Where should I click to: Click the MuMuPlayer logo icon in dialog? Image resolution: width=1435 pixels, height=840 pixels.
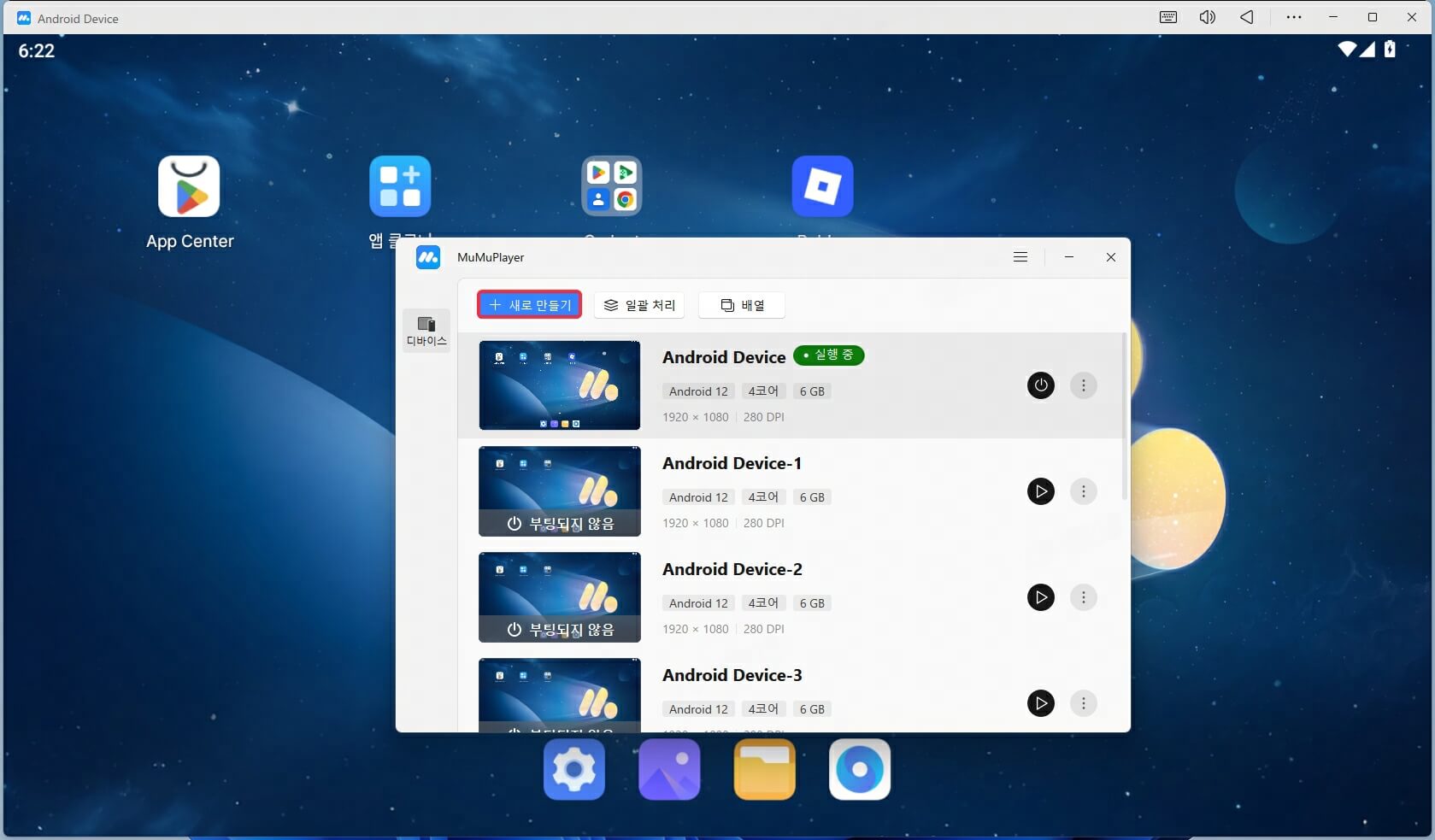coord(428,257)
